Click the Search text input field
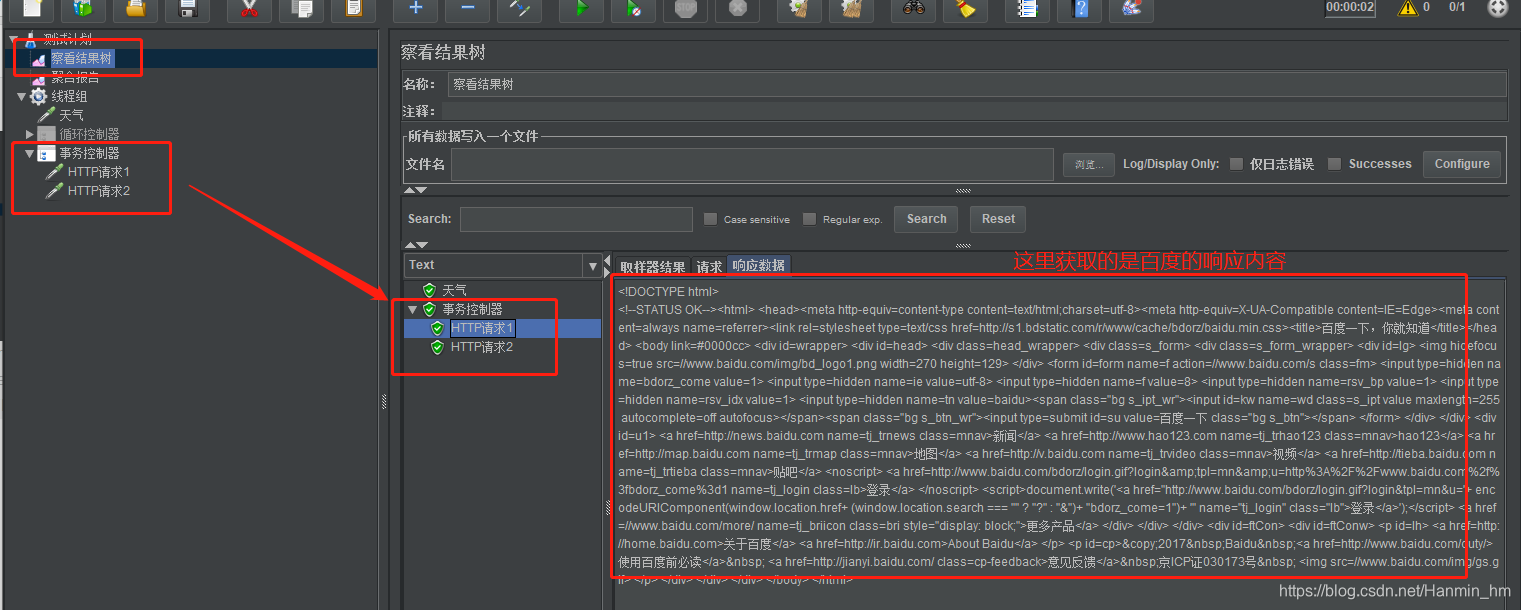 click(x=576, y=219)
